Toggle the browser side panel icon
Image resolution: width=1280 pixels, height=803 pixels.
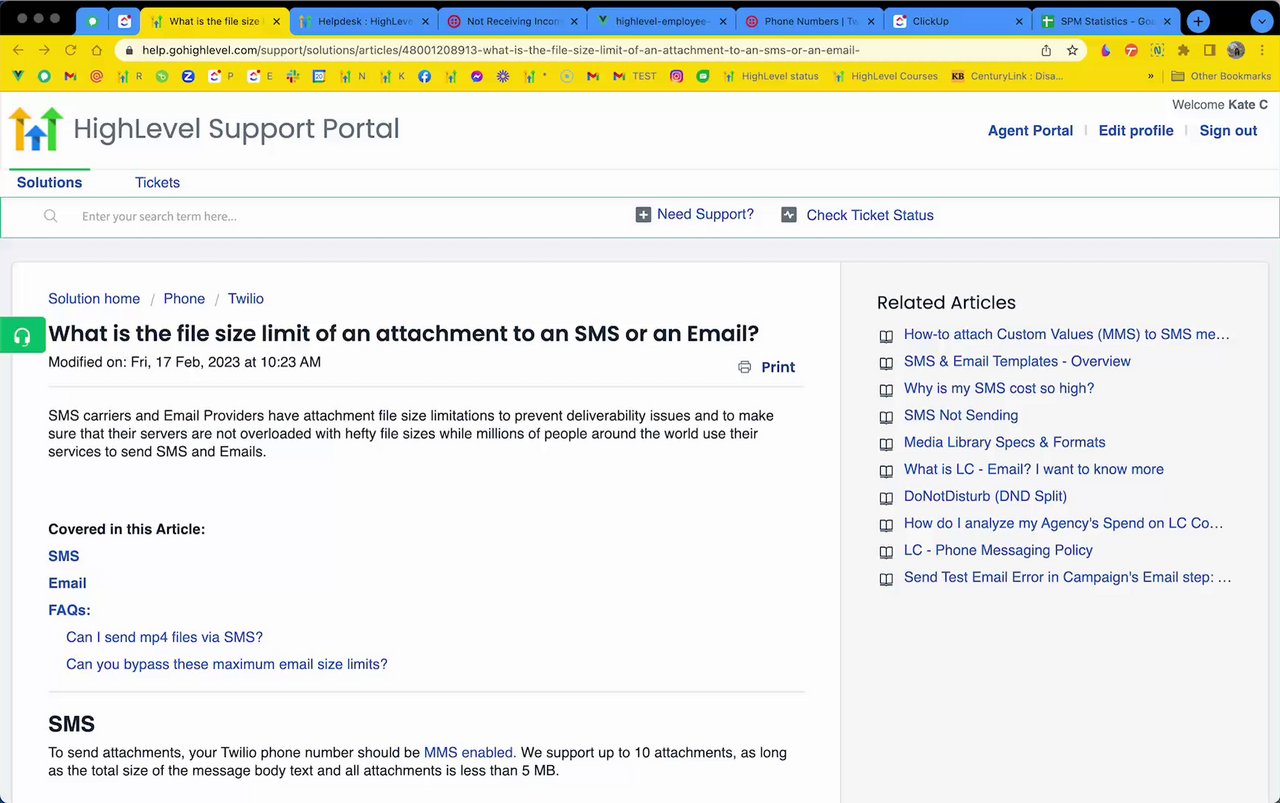tap(1210, 50)
